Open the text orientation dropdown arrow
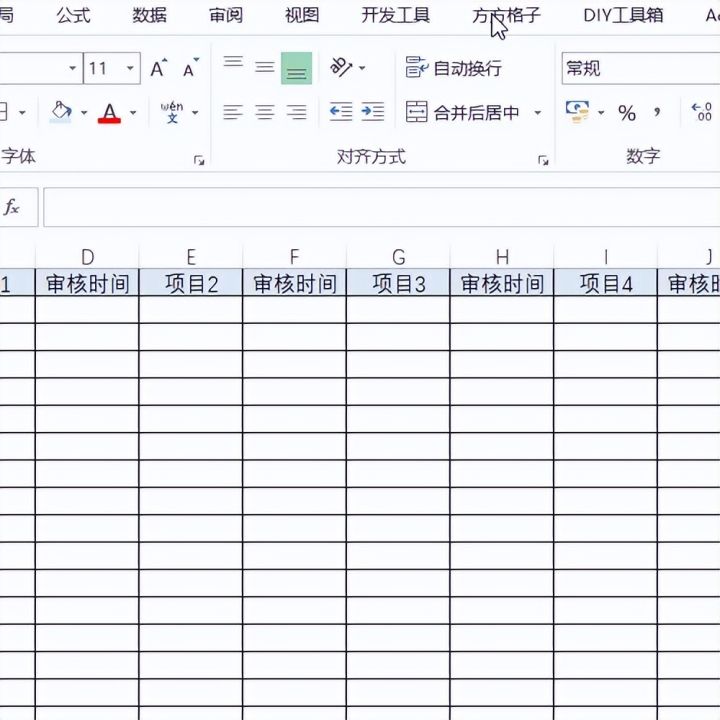 (362, 68)
